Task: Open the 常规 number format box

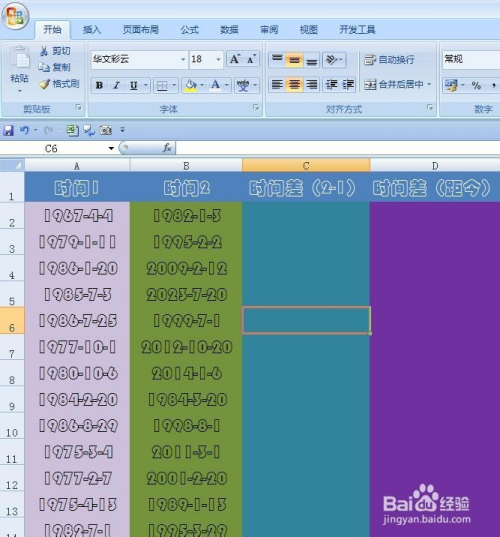Action: pyautogui.click(x=471, y=59)
